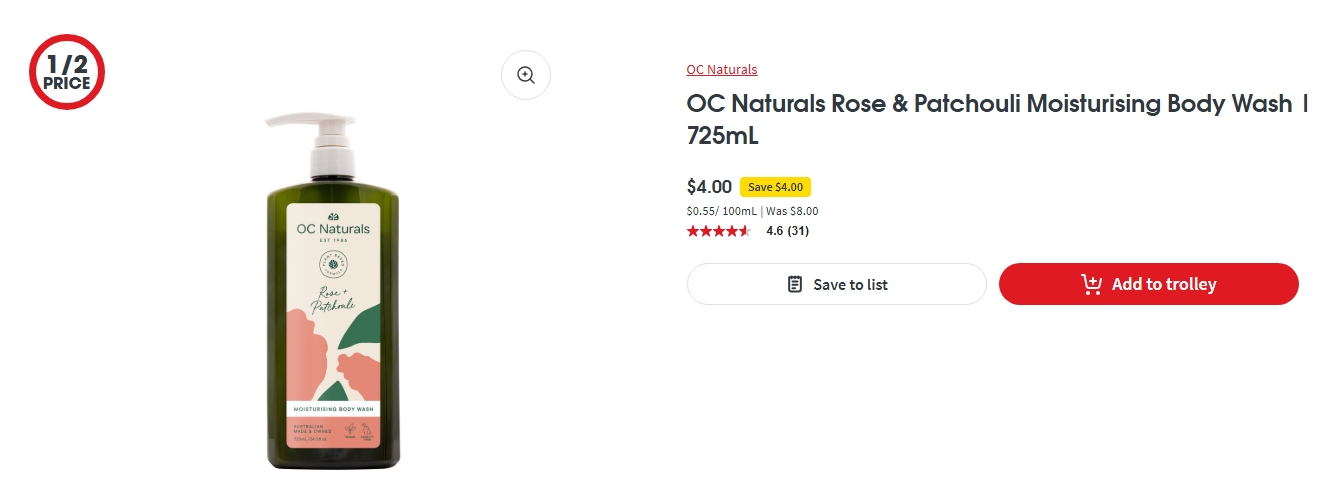Click the $0.55/100mL unit price
Screen dimensions: 1324x500
coord(721,211)
